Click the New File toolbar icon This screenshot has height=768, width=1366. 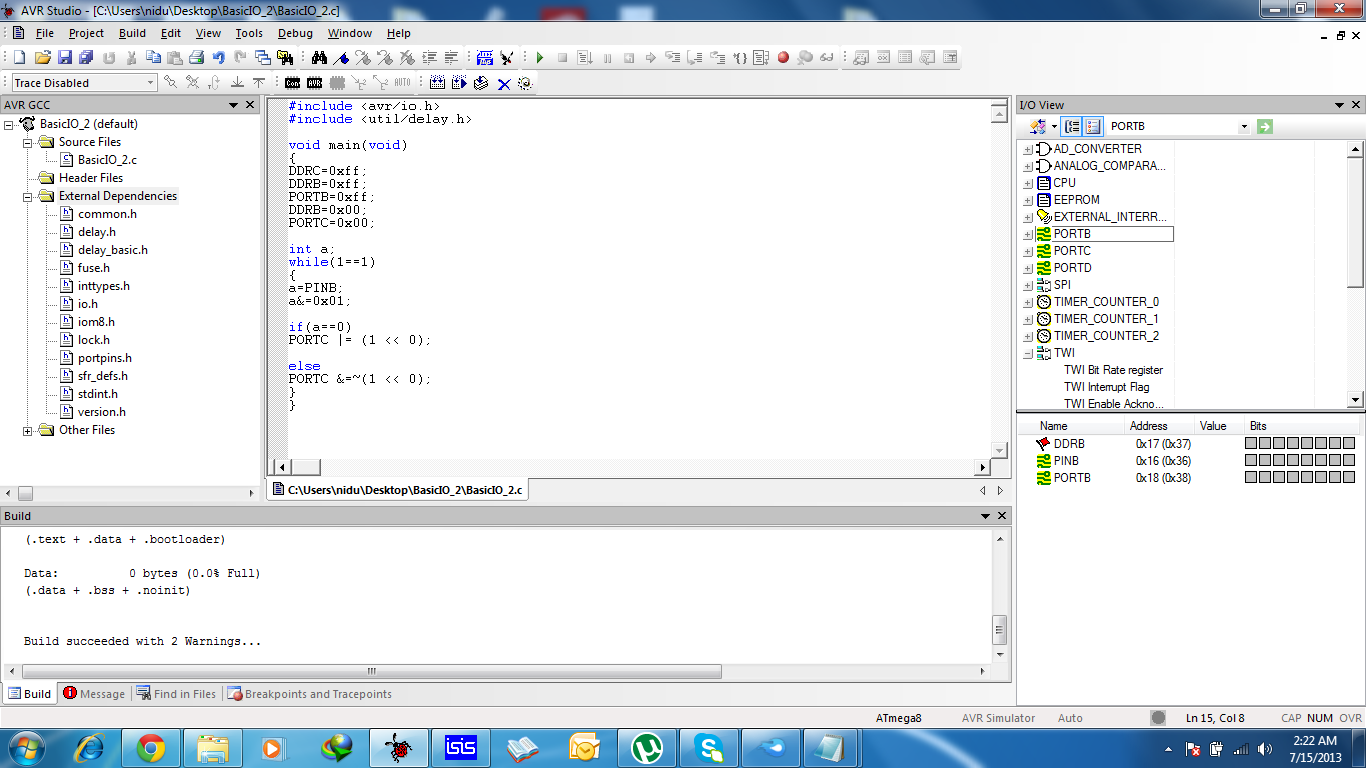pyautogui.click(x=19, y=57)
